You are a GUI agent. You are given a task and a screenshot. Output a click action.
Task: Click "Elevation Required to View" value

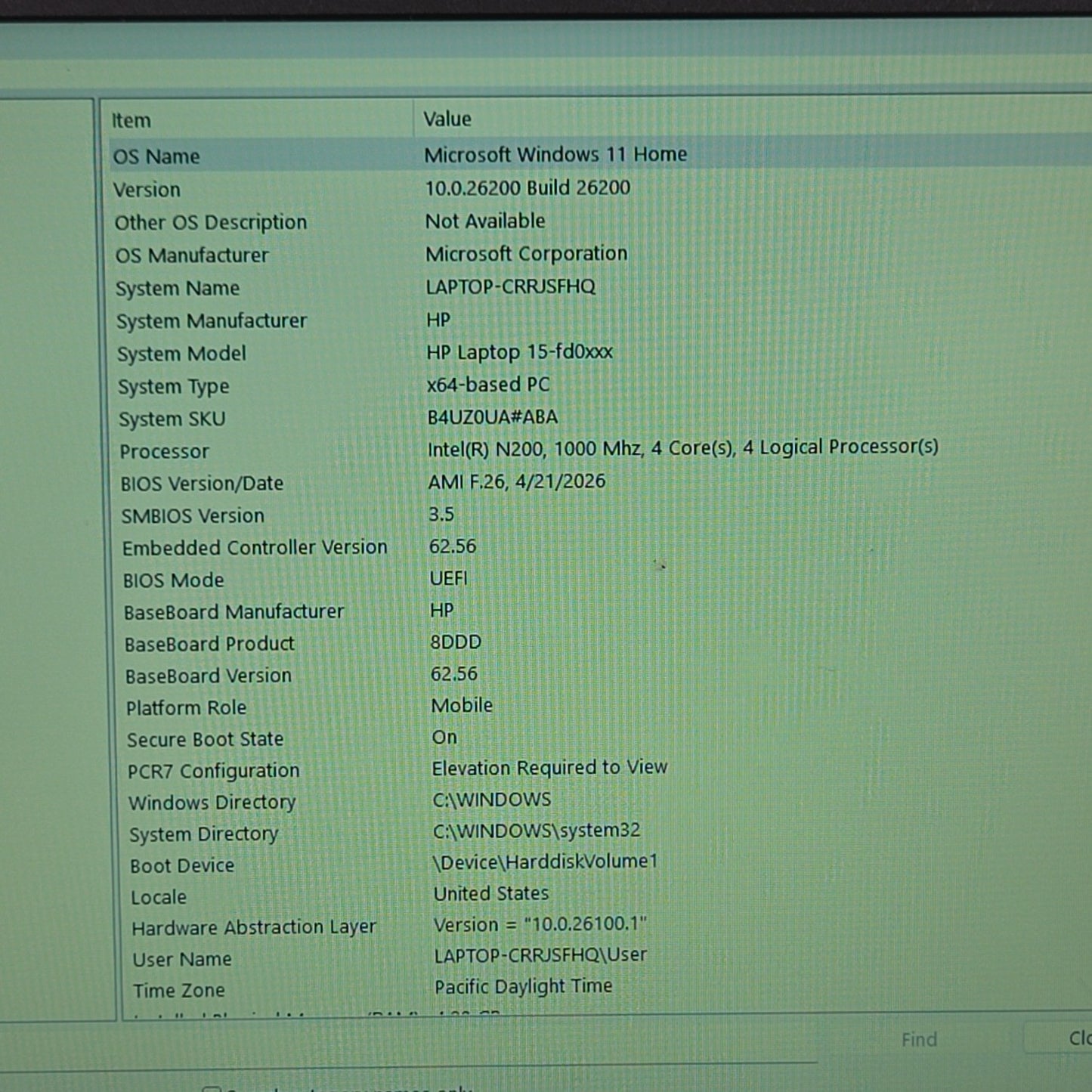click(550, 768)
